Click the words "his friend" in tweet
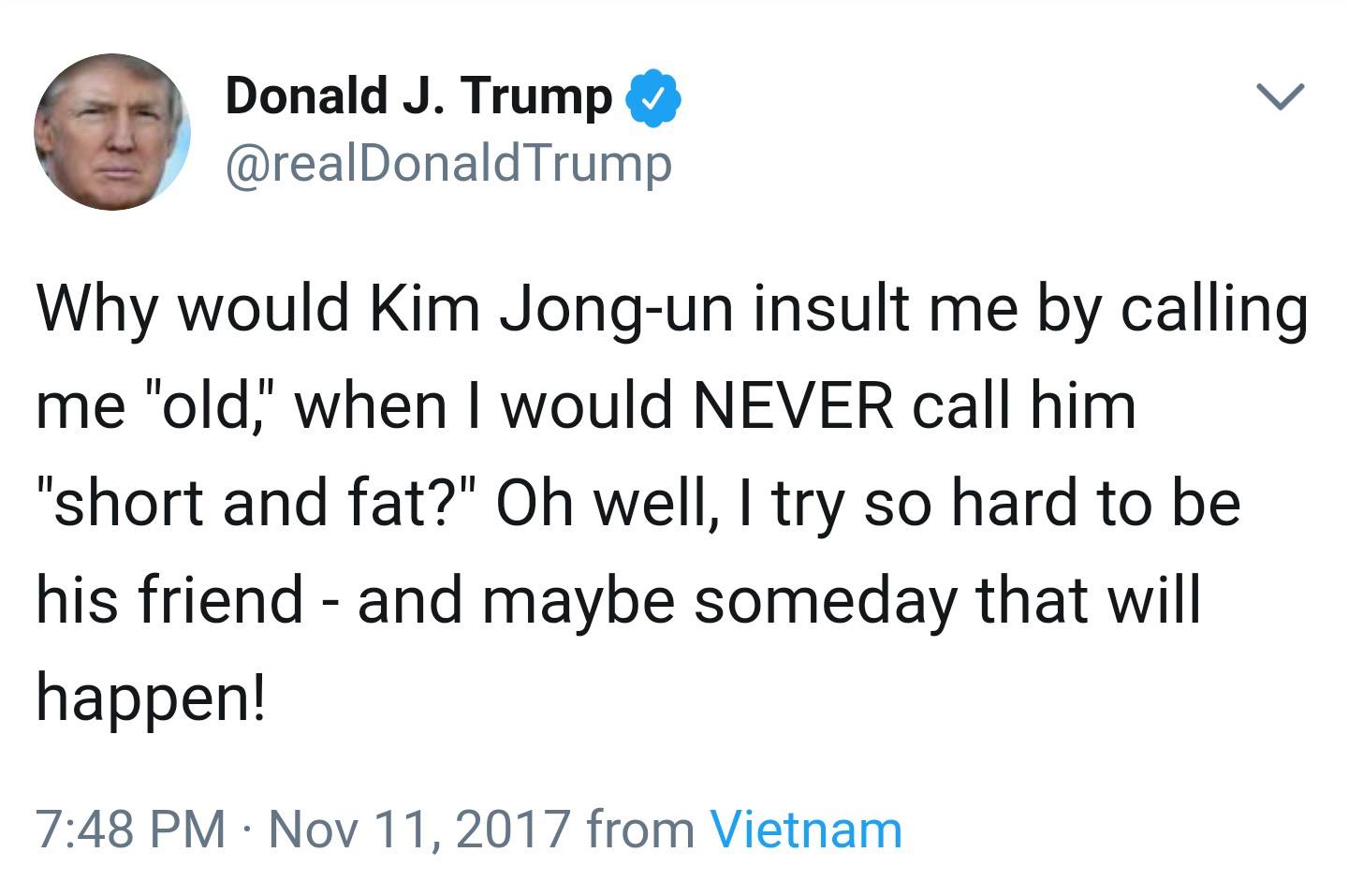 (169, 599)
